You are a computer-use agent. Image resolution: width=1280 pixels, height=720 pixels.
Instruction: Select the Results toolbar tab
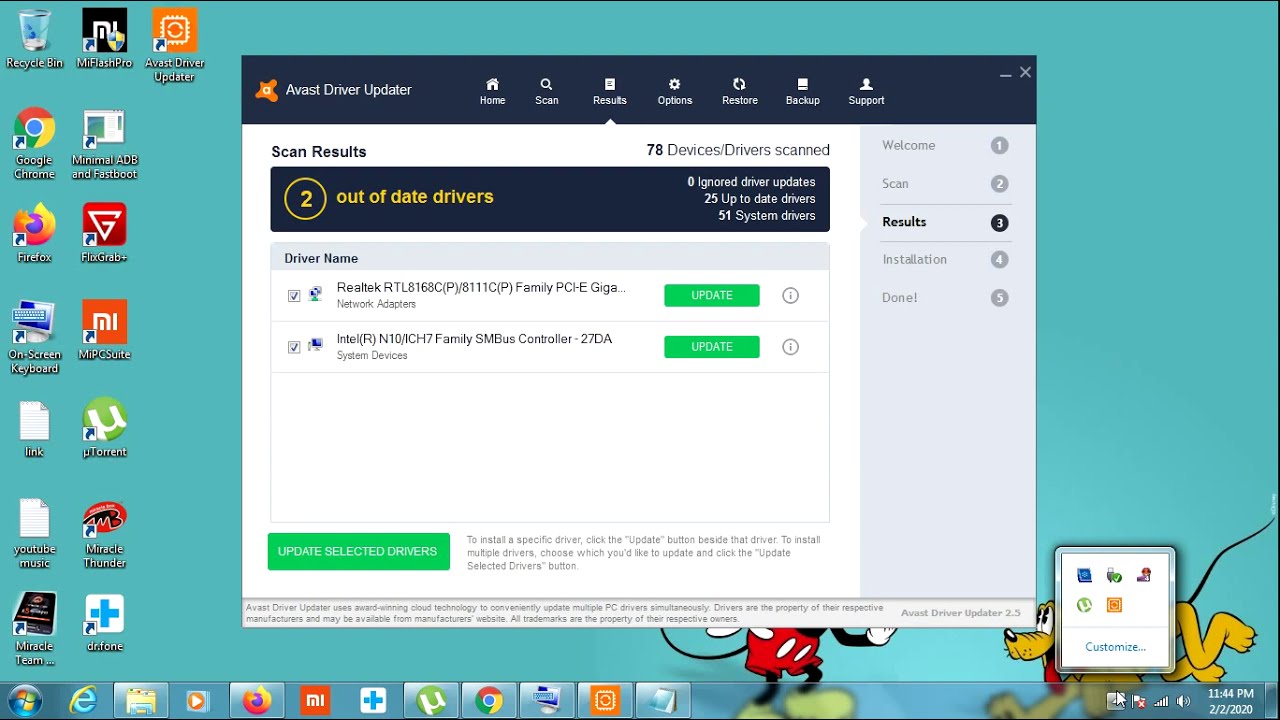coord(609,91)
